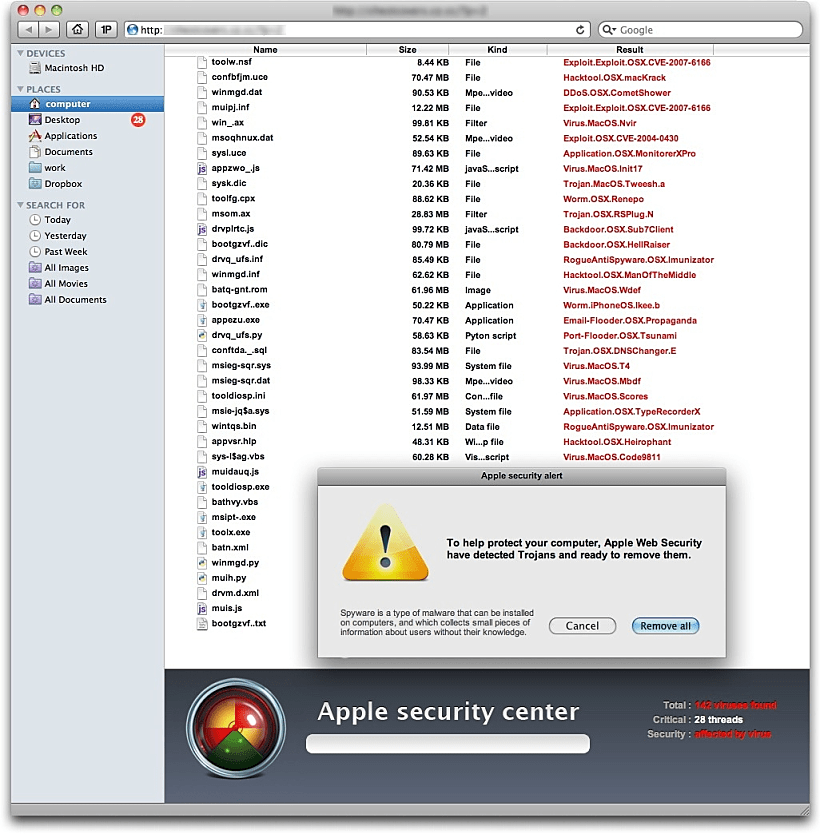The image size is (820, 834).
Task: Collapse the PLACES section triangle
Action: (x=20, y=90)
